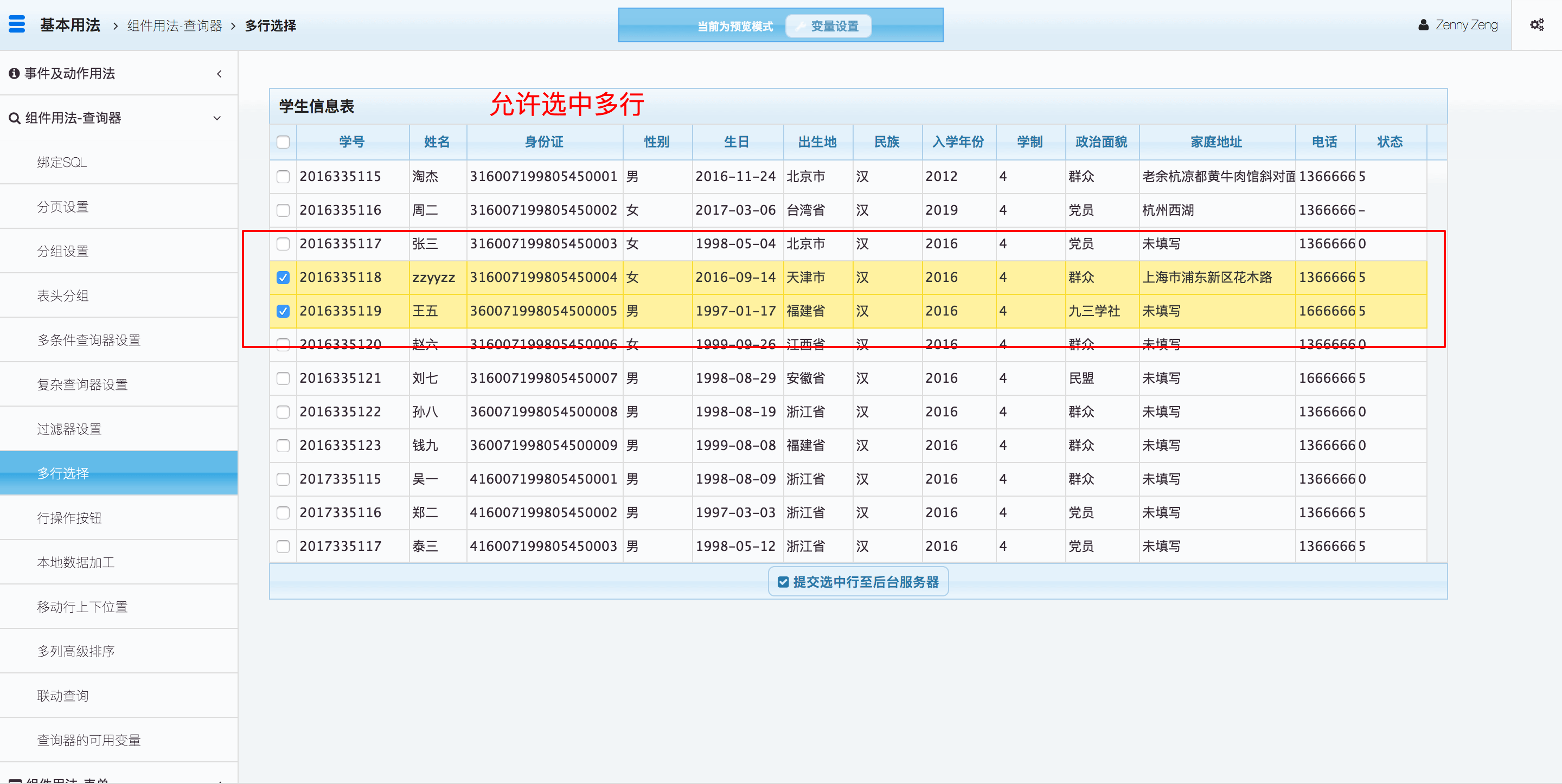Sort by the 学号 column header
The image size is (1562, 784).
click(x=351, y=142)
